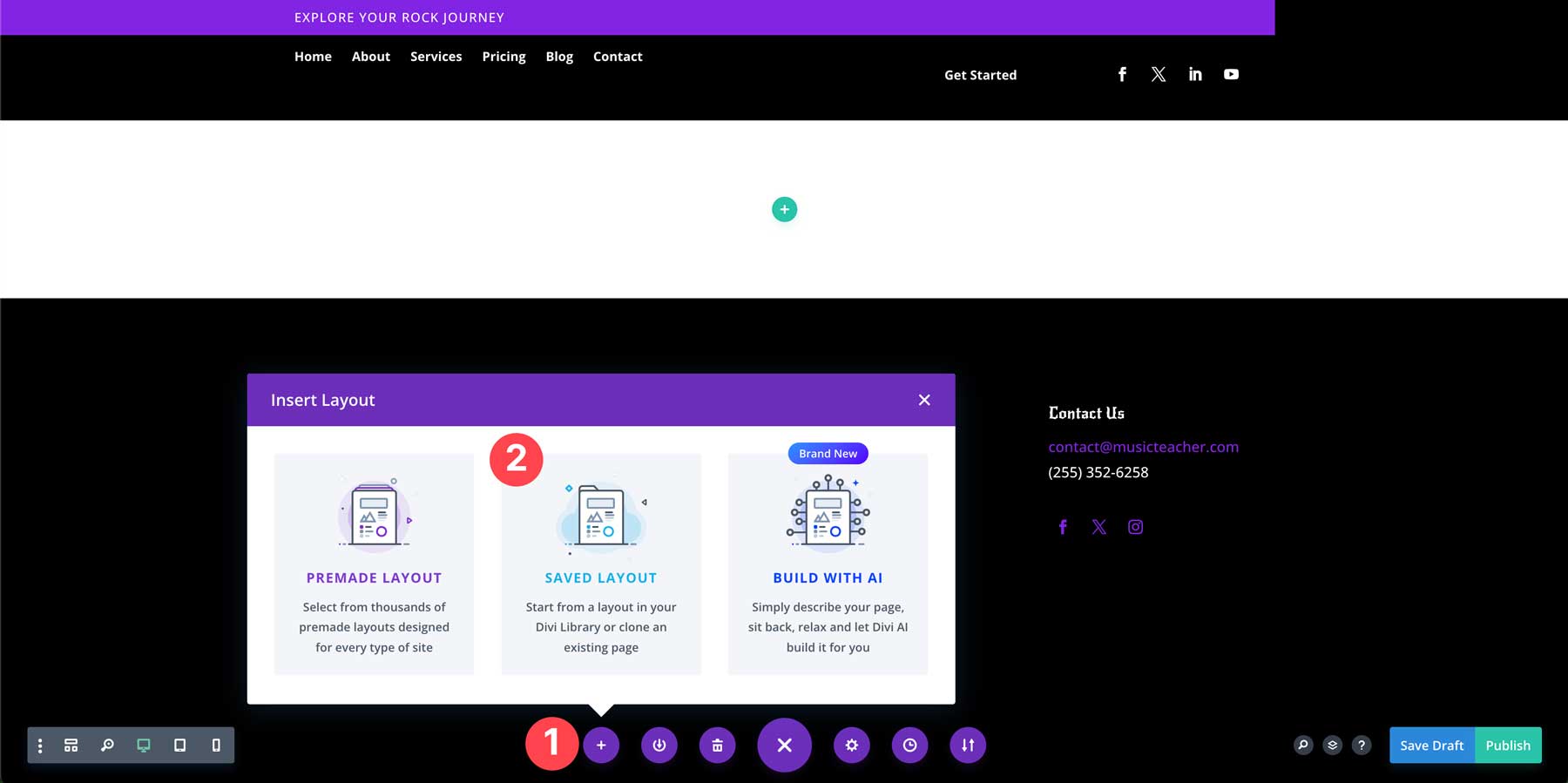Click the Insert Layout dialog title
Viewport: 1568px width, 783px height.
click(x=322, y=400)
